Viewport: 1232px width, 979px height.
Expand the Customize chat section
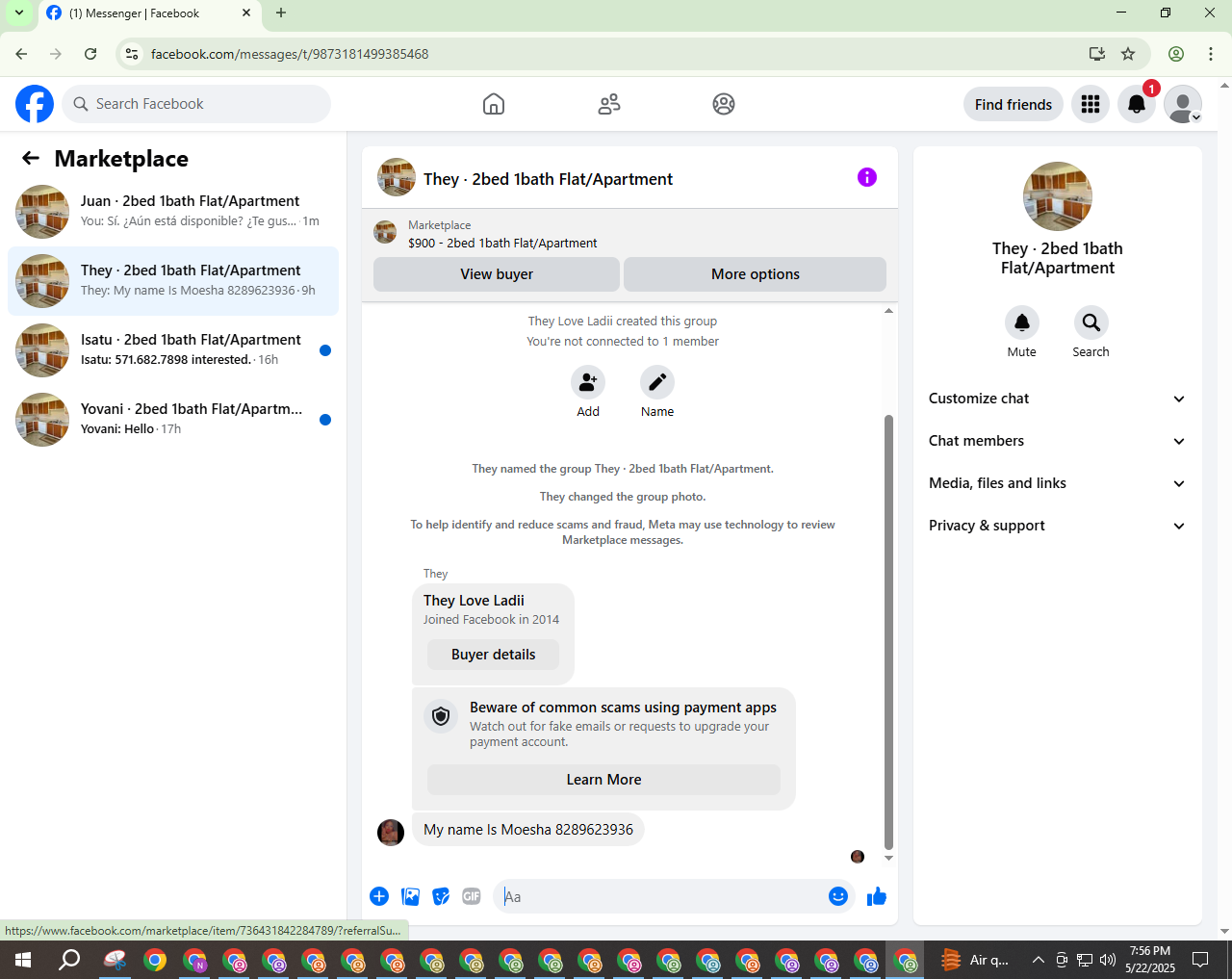[1058, 399]
